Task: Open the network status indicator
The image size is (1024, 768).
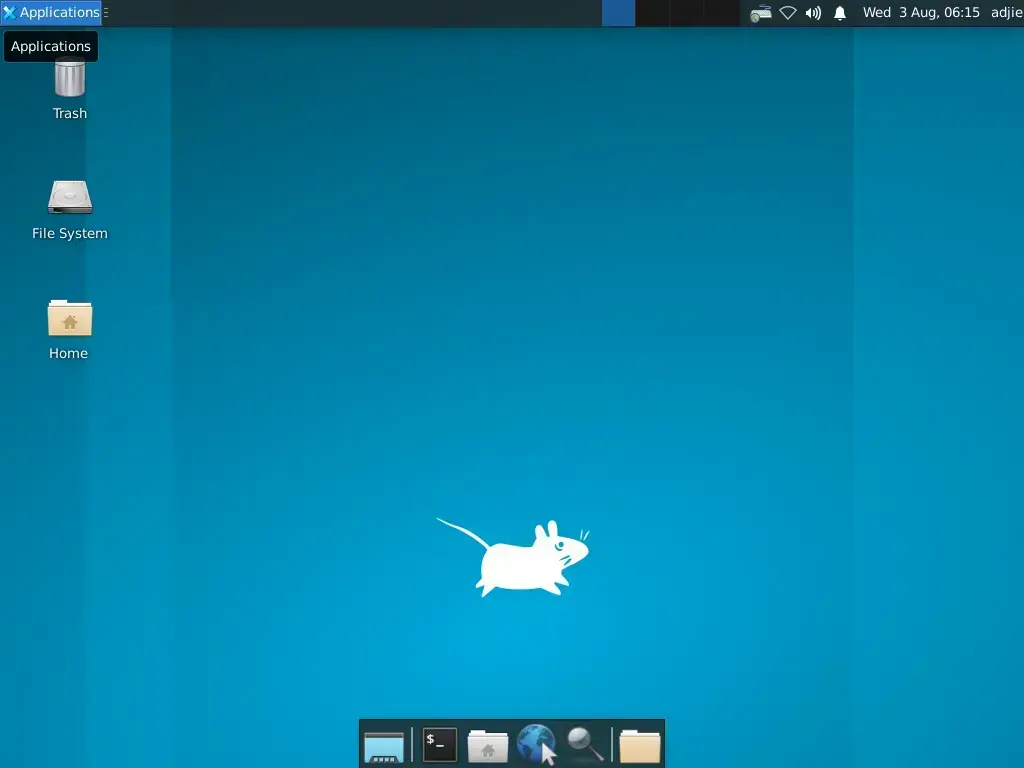Action: [x=787, y=13]
